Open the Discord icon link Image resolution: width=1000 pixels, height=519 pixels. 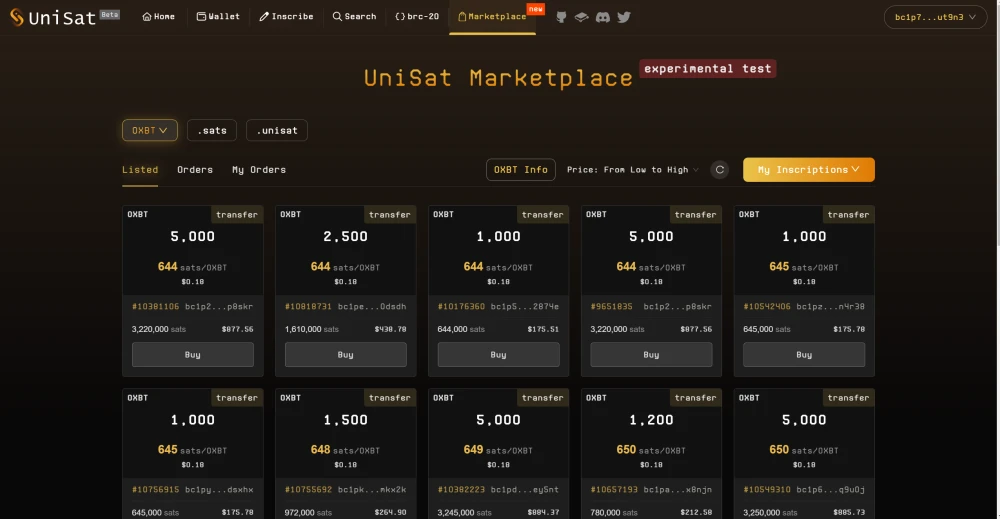pyautogui.click(x=603, y=17)
